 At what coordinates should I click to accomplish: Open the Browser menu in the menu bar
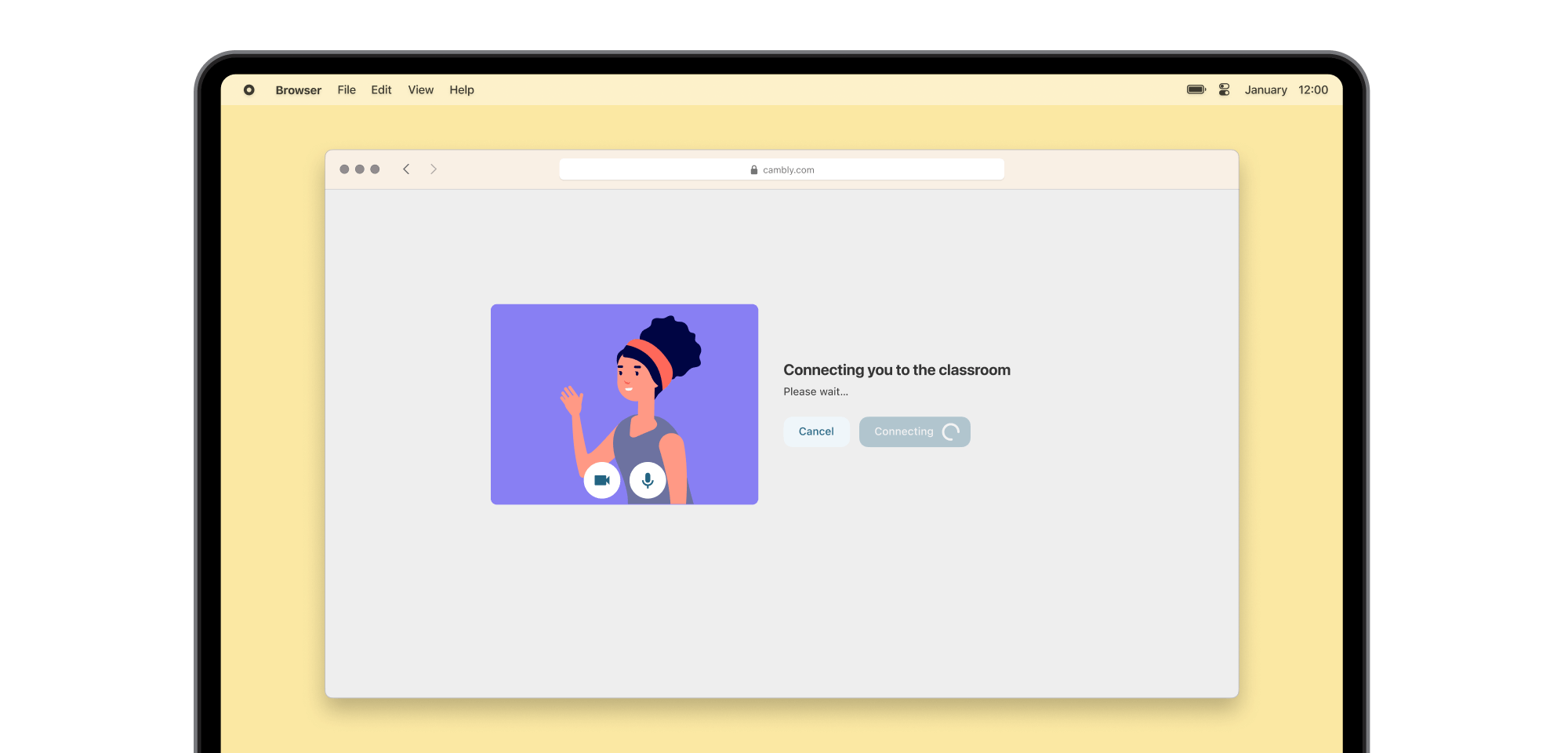coord(298,90)
